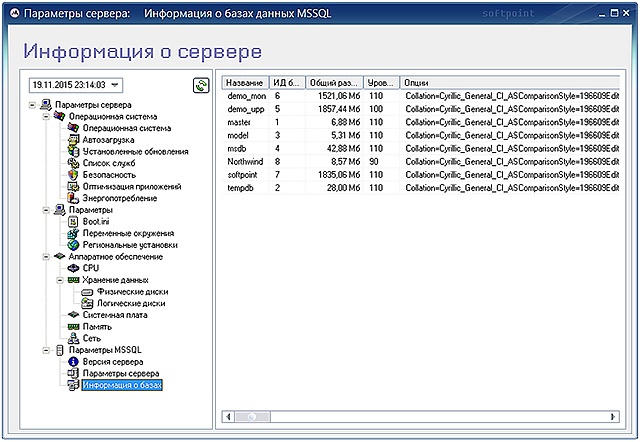Collapse the Параметры сервера root node
Viewport: 640px width, 442px height.
pos(32,105)
